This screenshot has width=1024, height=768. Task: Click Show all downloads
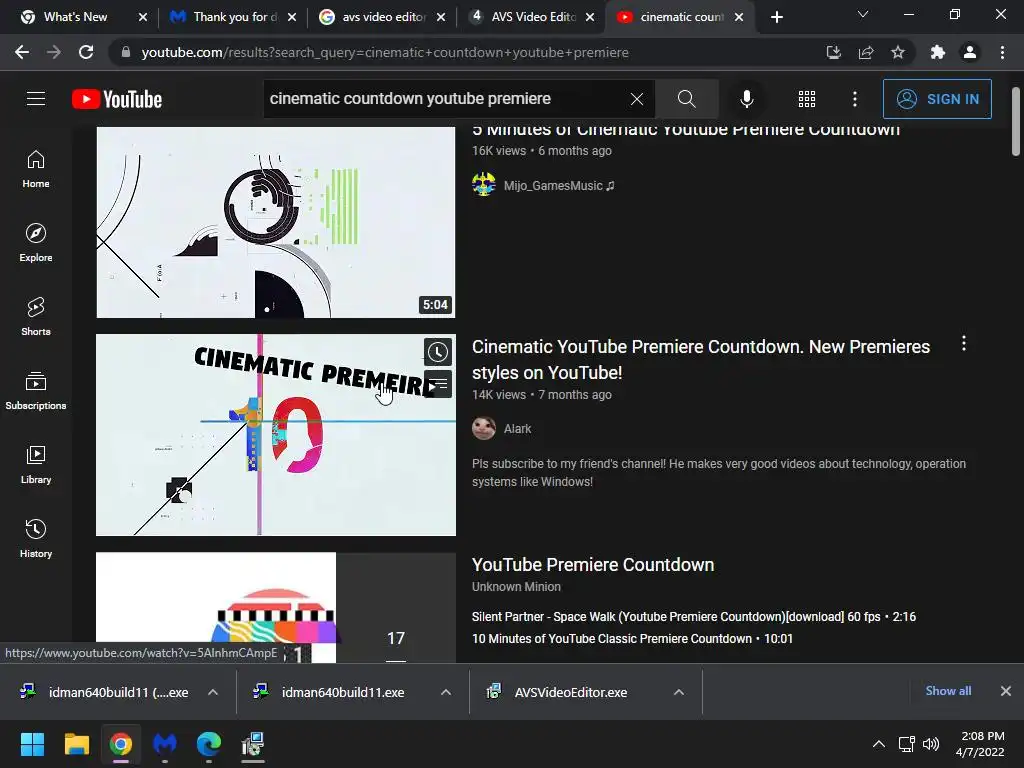click(x=948, y=691)
